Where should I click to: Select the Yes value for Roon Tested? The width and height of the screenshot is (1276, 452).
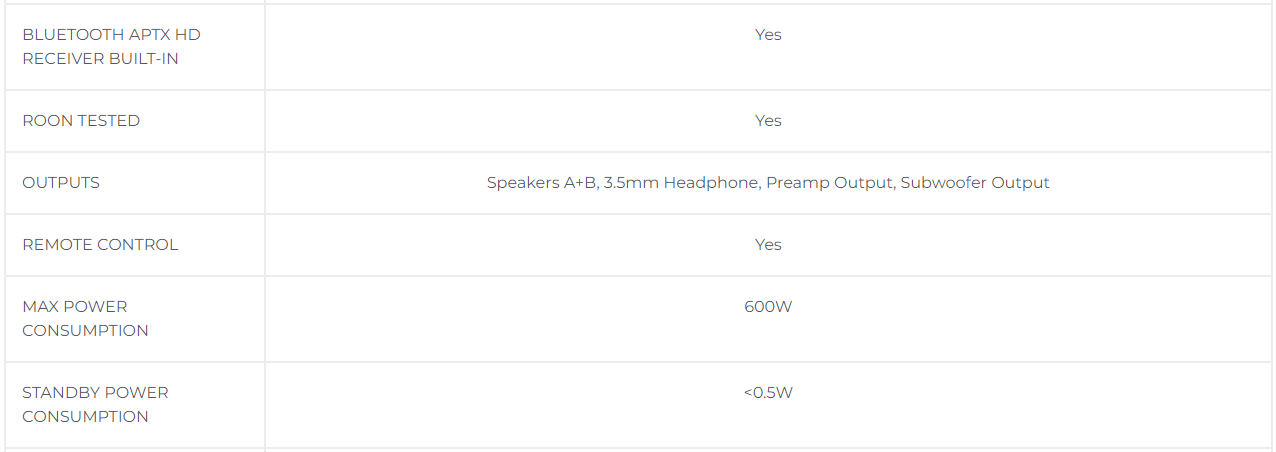click(x=768, y=121)
